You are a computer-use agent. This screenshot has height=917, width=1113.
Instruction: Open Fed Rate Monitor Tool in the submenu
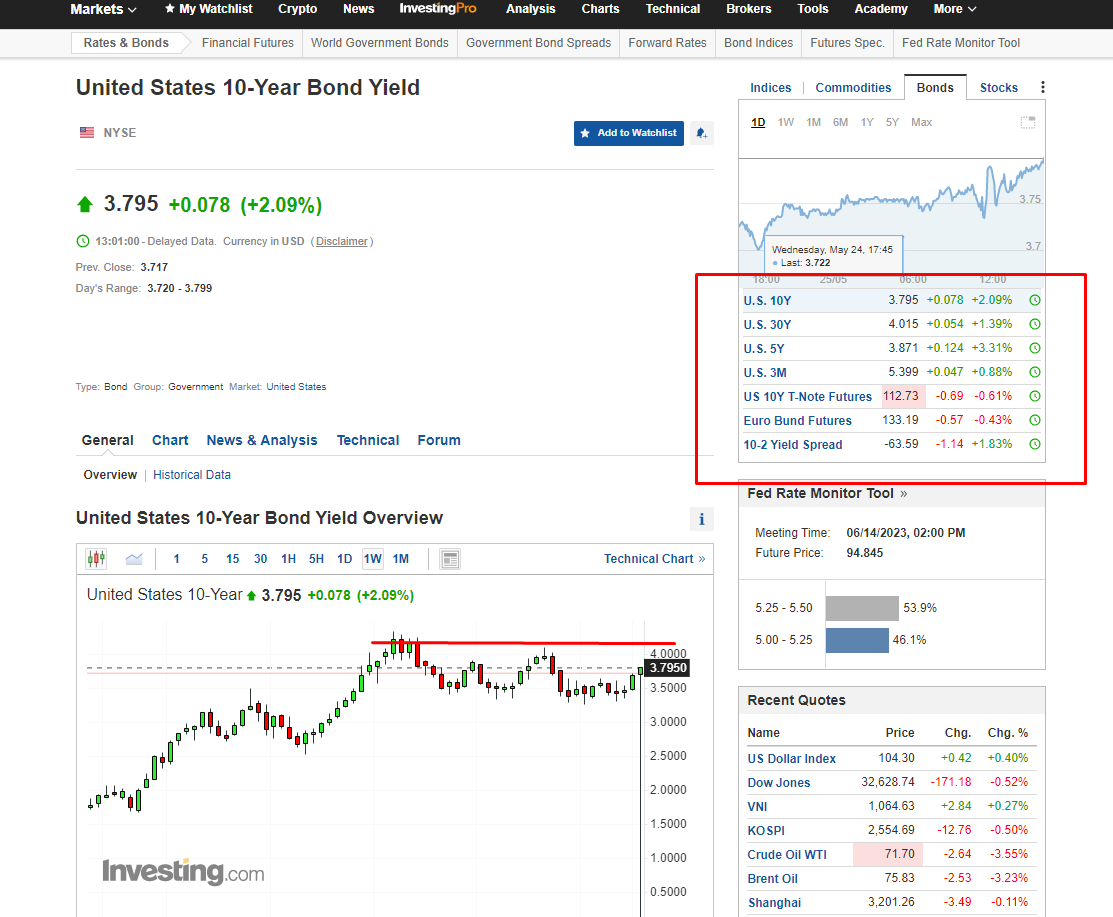pos(961,43)
